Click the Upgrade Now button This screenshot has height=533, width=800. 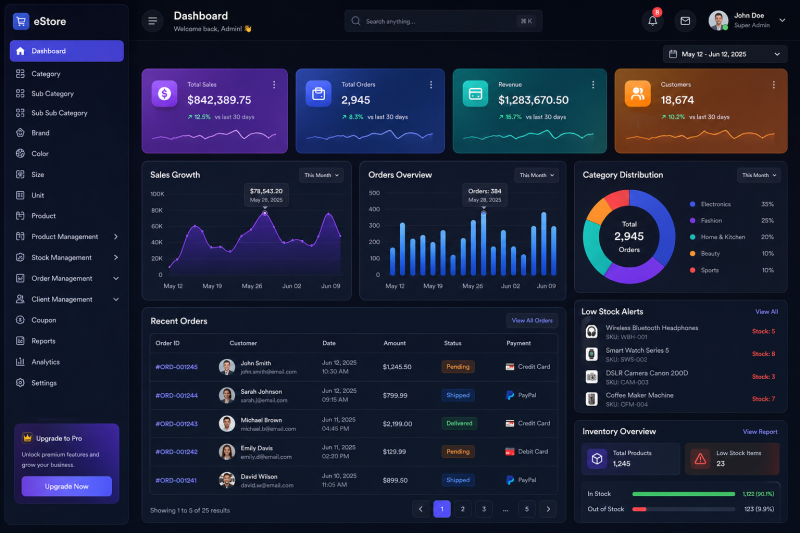coord(67,486)
